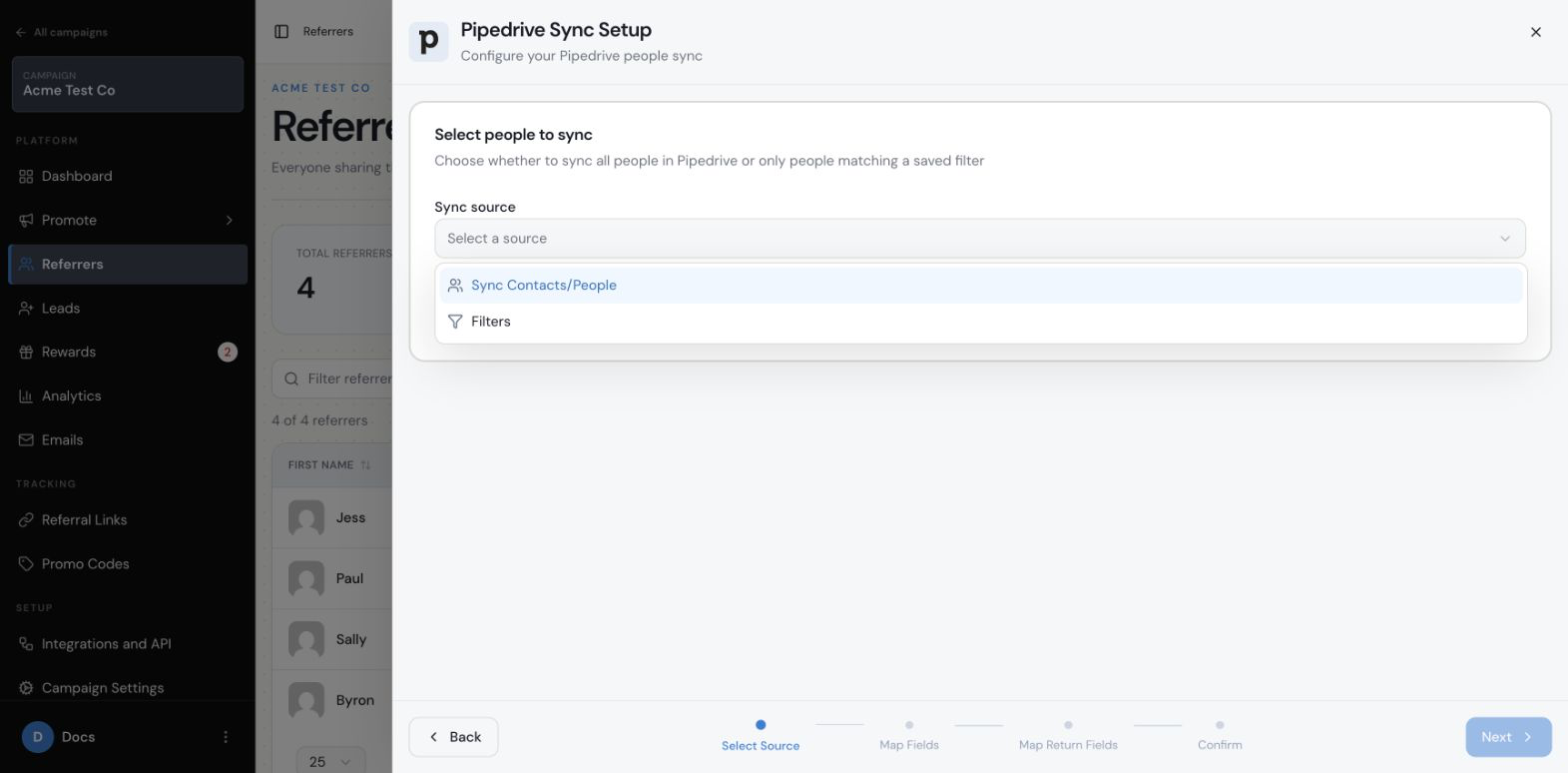Click the Emails envelope icon

click(x=26, y=440)
